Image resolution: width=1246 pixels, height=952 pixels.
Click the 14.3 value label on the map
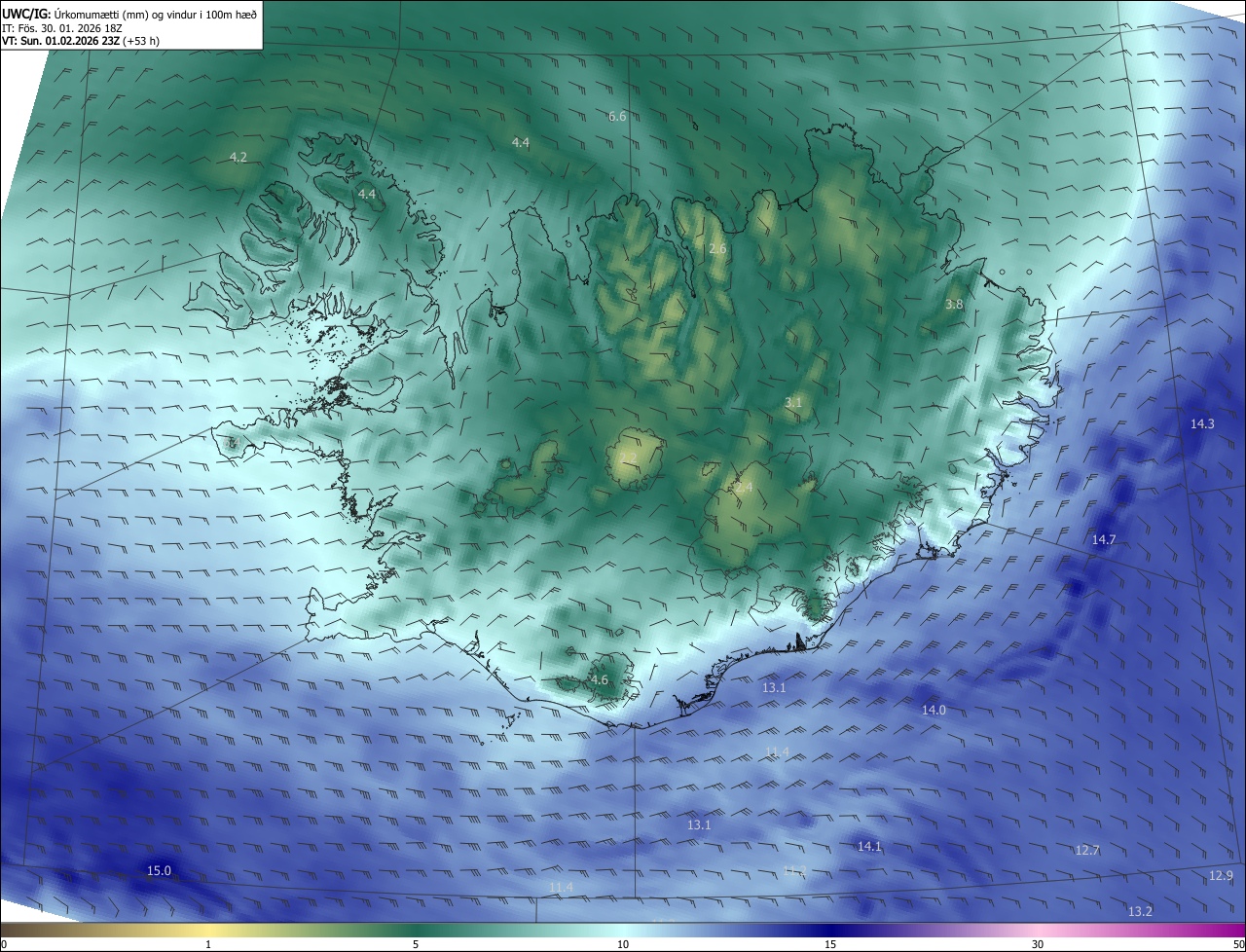tap(1202, 423)
